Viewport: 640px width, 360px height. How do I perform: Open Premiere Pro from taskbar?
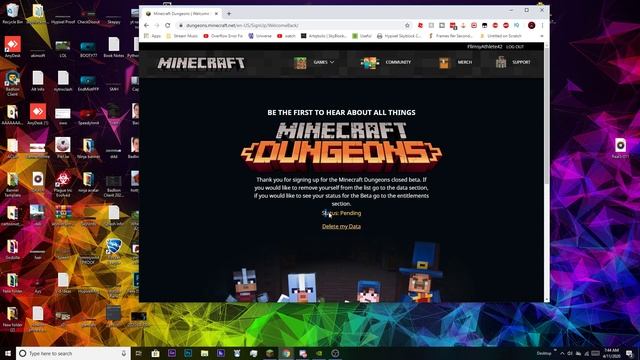(172, 353)
